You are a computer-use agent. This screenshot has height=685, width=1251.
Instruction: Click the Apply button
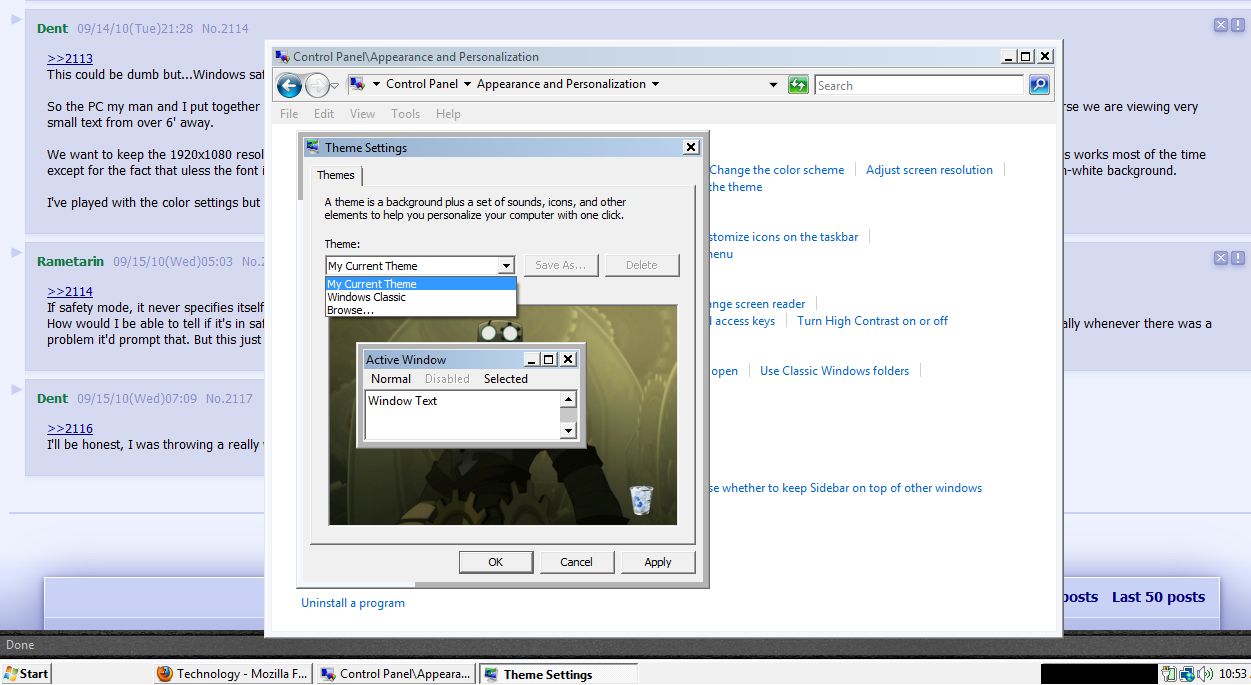(x=657, y=562)
